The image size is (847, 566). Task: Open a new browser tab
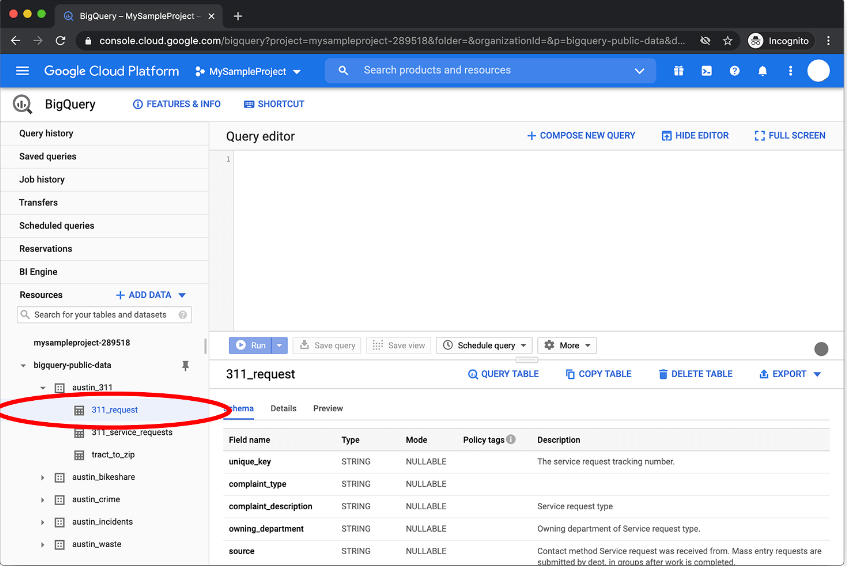pos(238,16)
